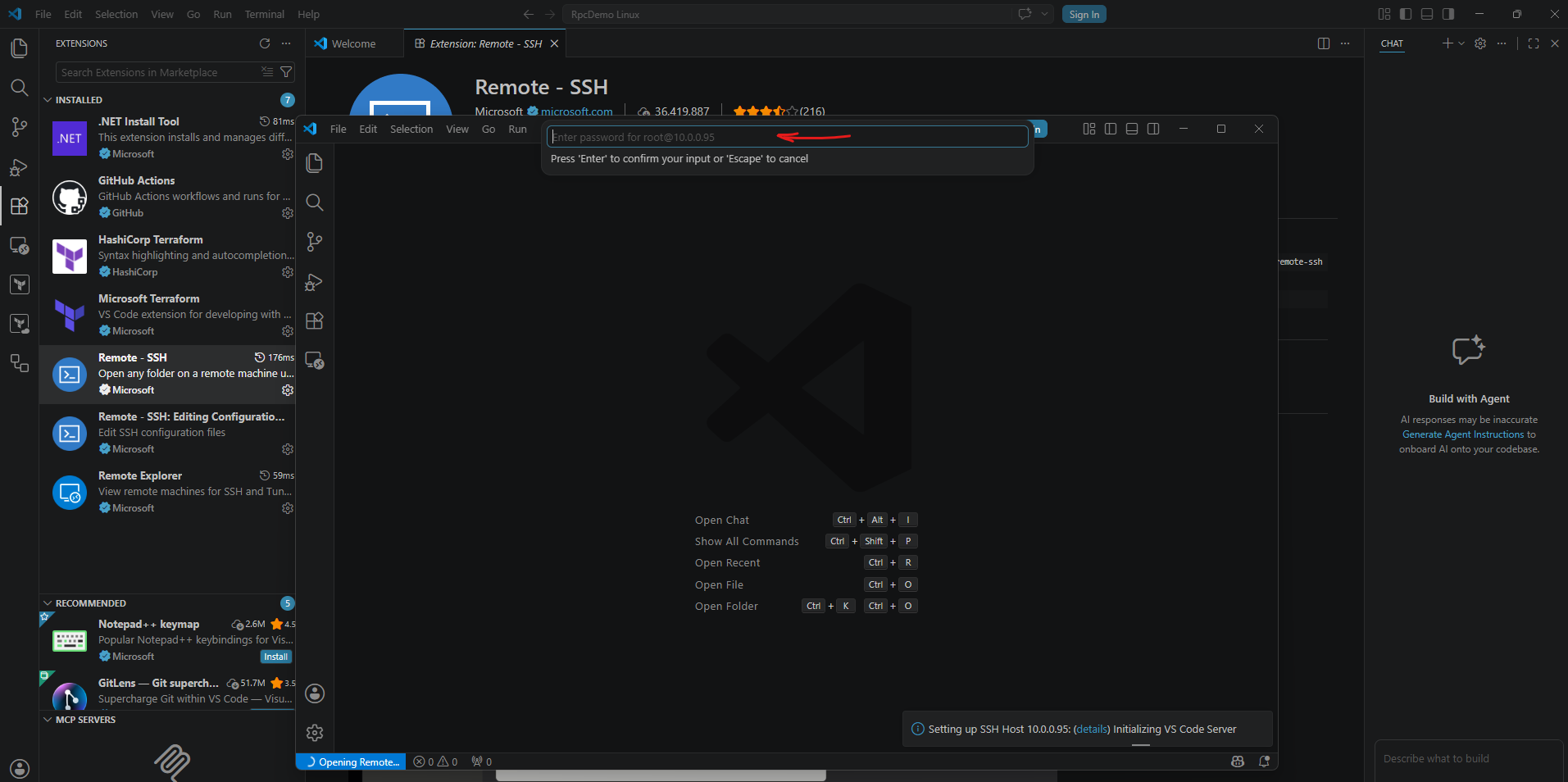Start a new chat in Chat panel
The image size is (1568, 782).
(1448, 43)
